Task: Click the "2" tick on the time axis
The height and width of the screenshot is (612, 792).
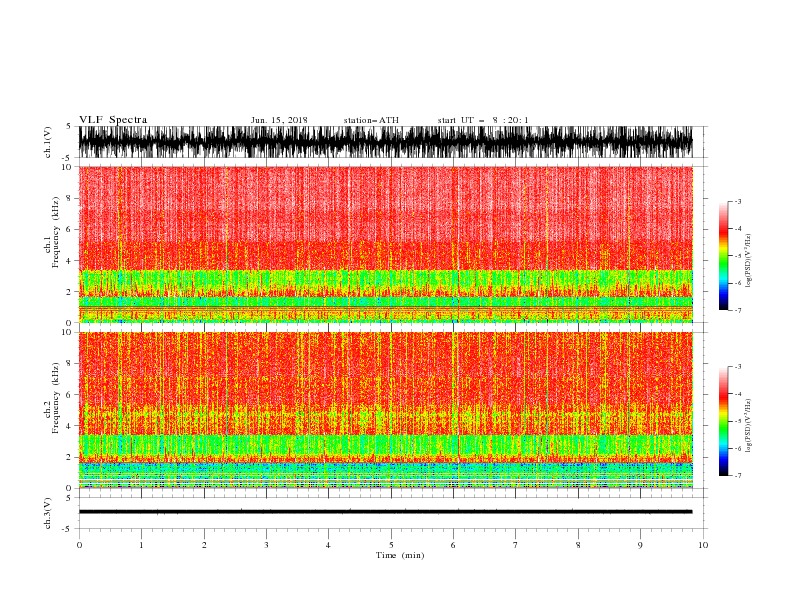Action: click(x=204, y=545)
